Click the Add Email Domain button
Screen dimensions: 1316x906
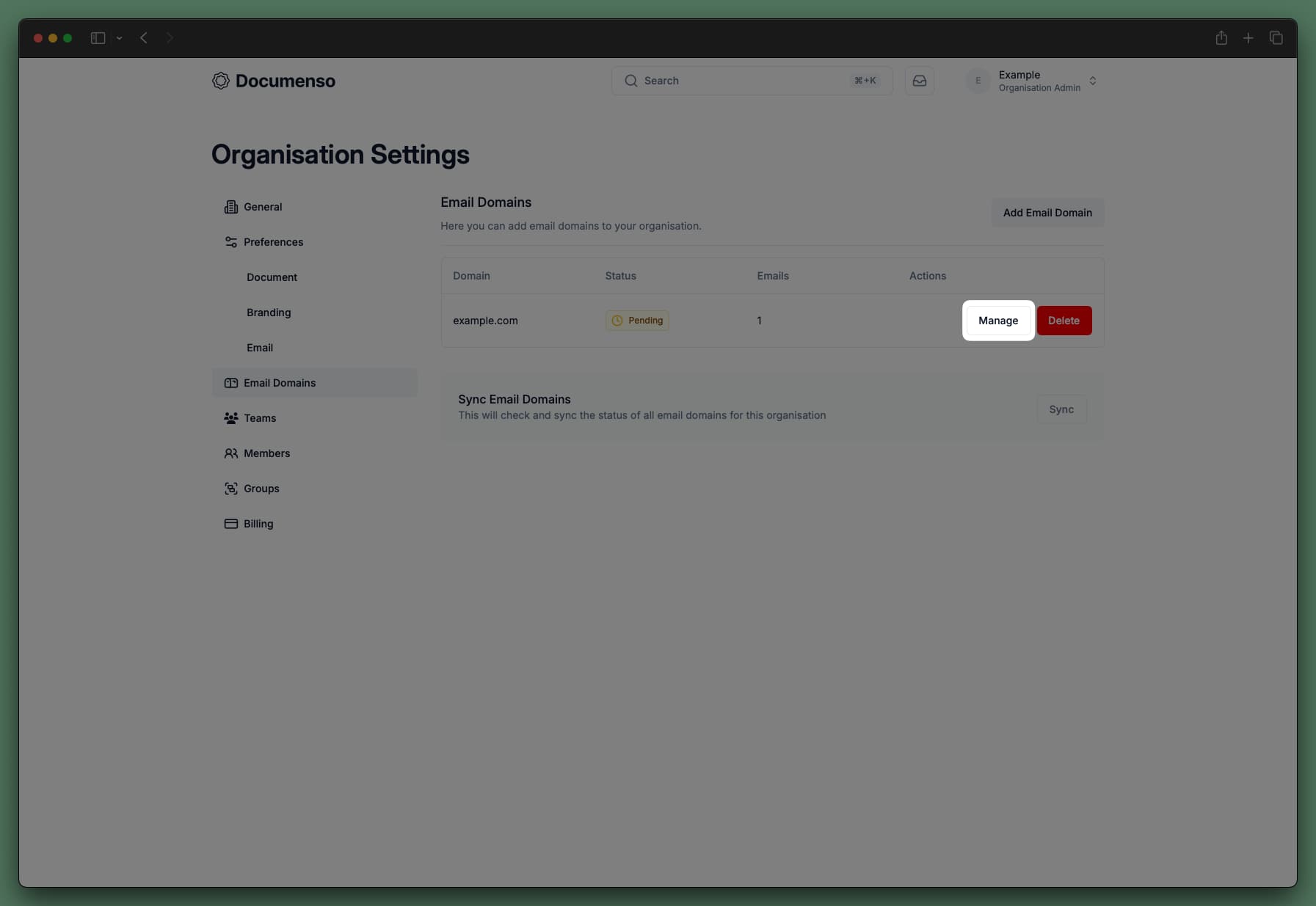[1047, 213]
